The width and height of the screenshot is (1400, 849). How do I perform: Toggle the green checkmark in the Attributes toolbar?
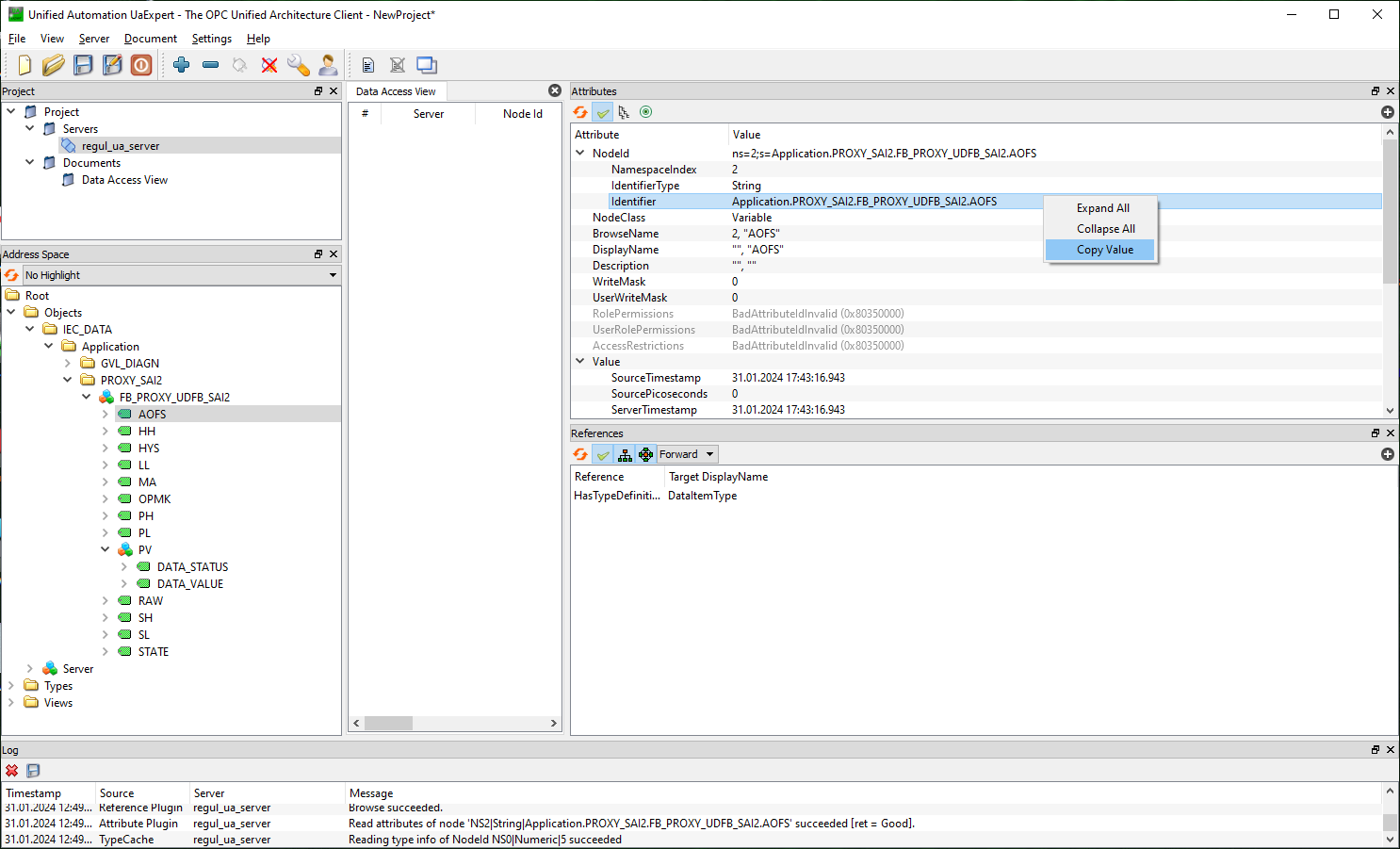[x=603, y=112]
